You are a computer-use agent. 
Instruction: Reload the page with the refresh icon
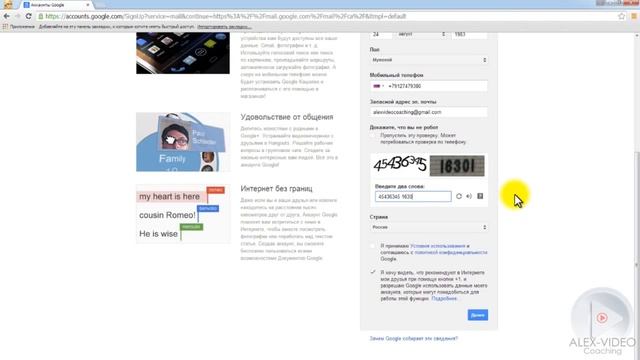(29, 16)
